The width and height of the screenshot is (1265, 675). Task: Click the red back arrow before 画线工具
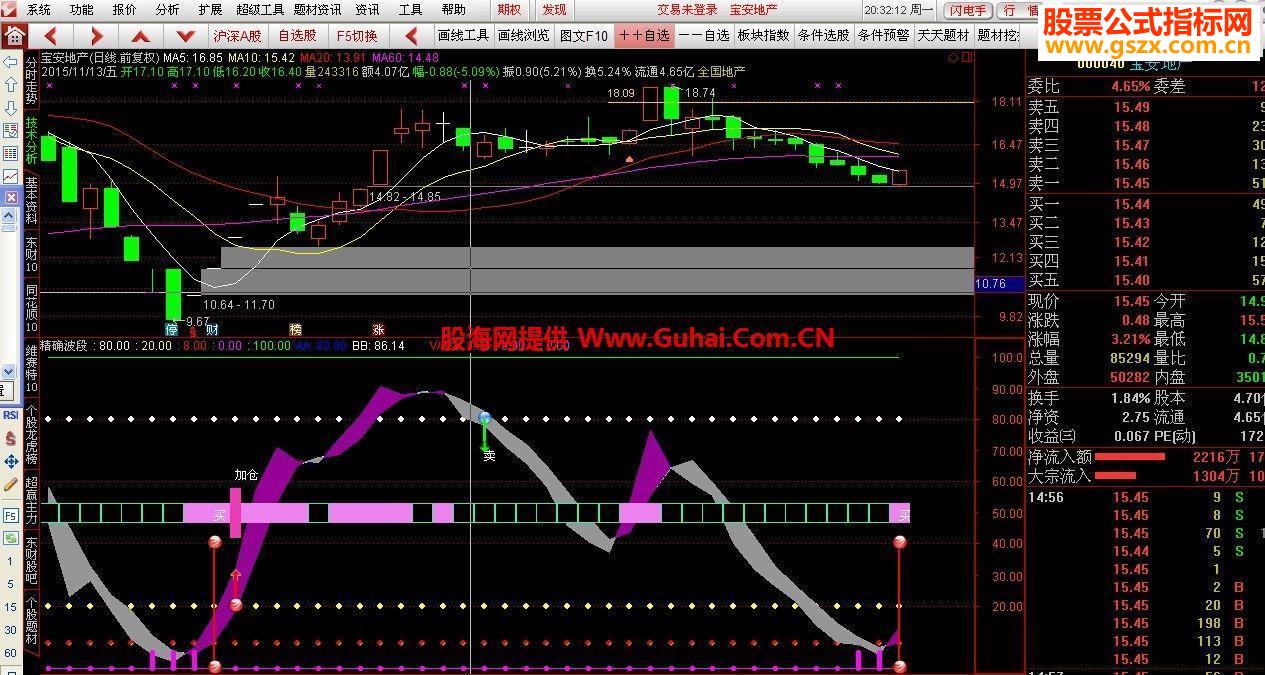click(x=412, y=35)
